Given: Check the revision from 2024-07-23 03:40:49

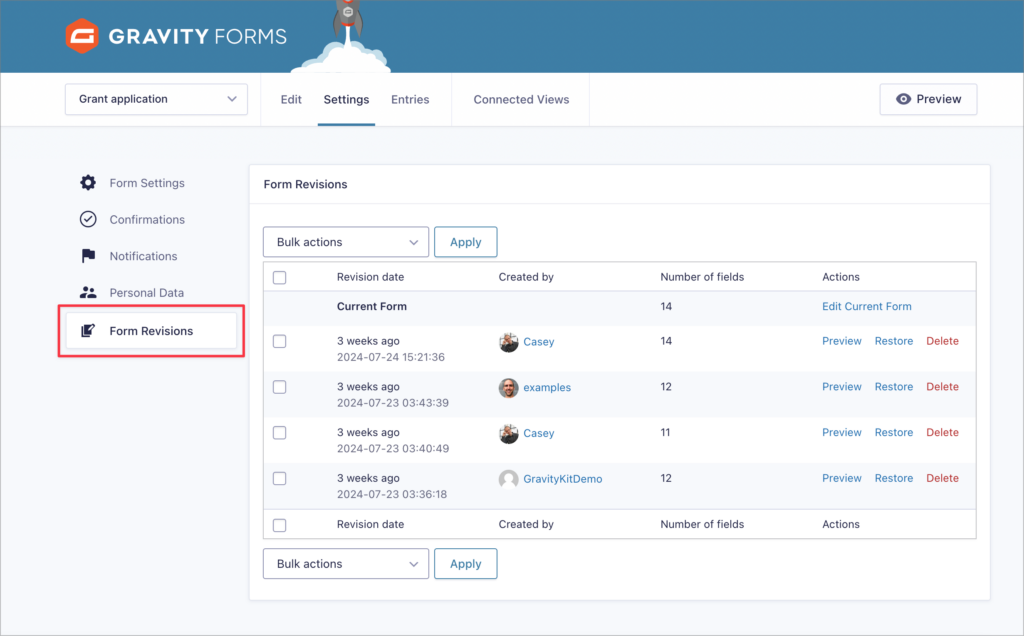Looking at the screenshot, I should click(x=280, y=433).
